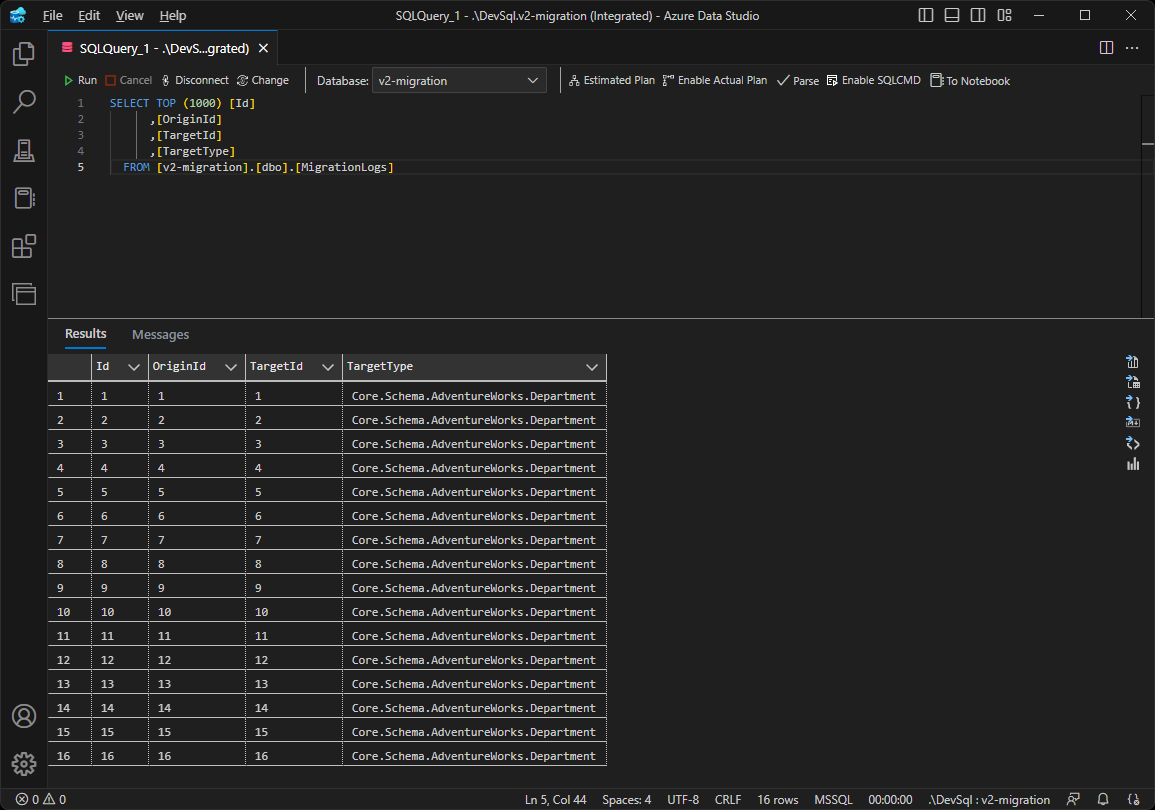This screenshot has height=810, width=1155.
Task: Open the Id column filter dropdown
Action: 133,367
